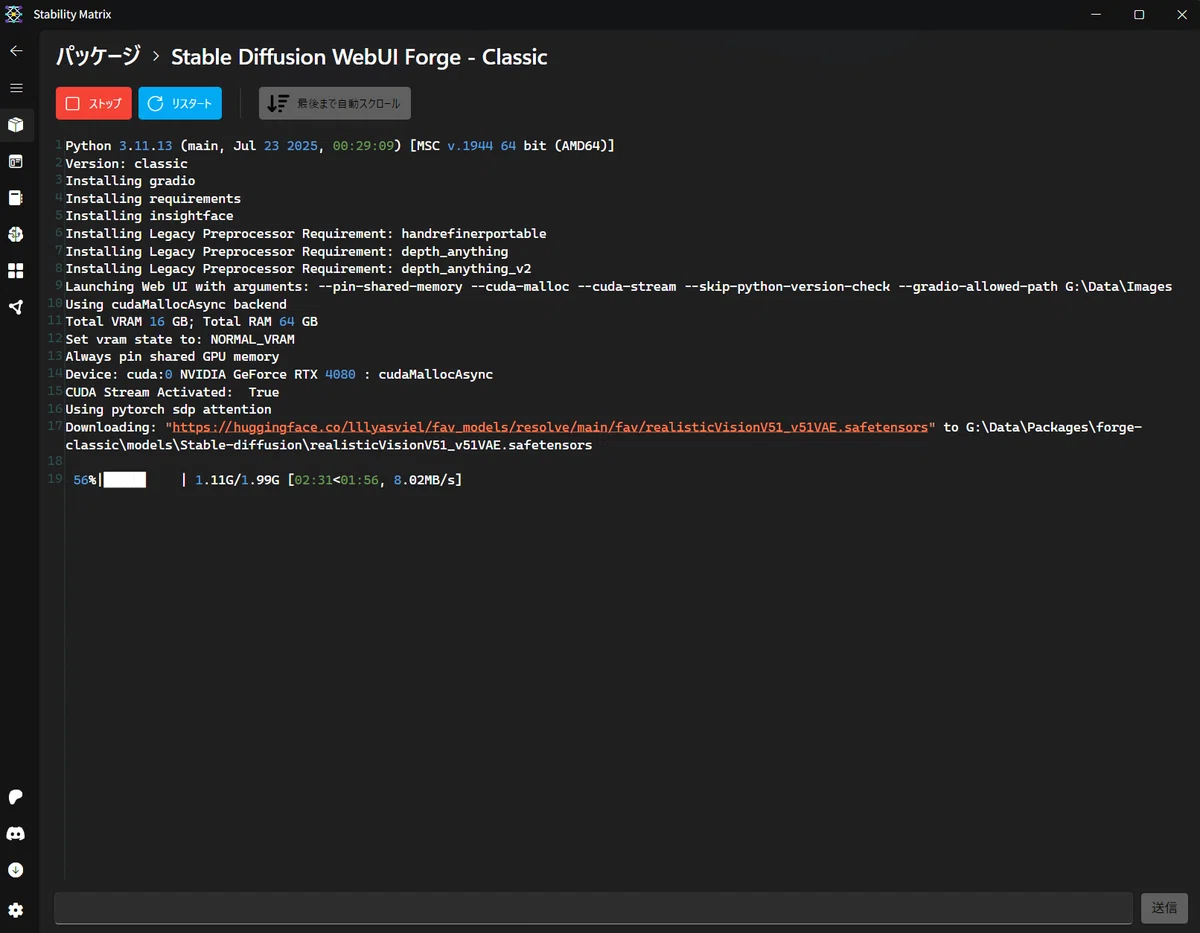Maximize the Stability Matrix window

pyautogui.click(x=1139, y=15)
